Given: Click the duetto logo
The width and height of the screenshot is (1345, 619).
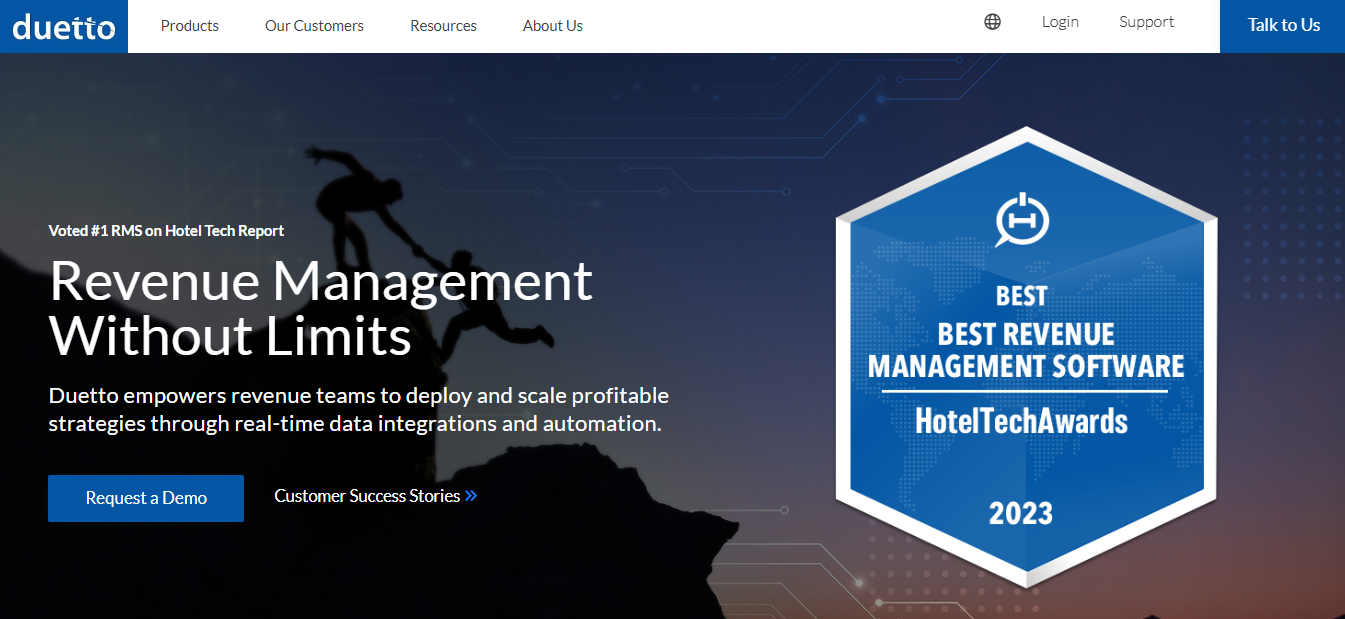Looking at the screenshot, I should coord(63,25).
